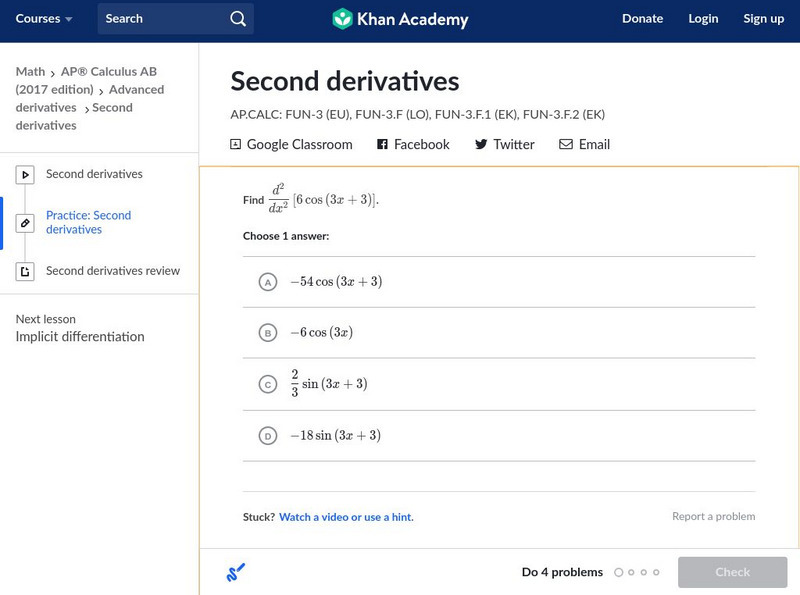Click the pencil icon beside Practice: Second derivatives
This screenshot has height=595, width=800.
pos(25,223)
